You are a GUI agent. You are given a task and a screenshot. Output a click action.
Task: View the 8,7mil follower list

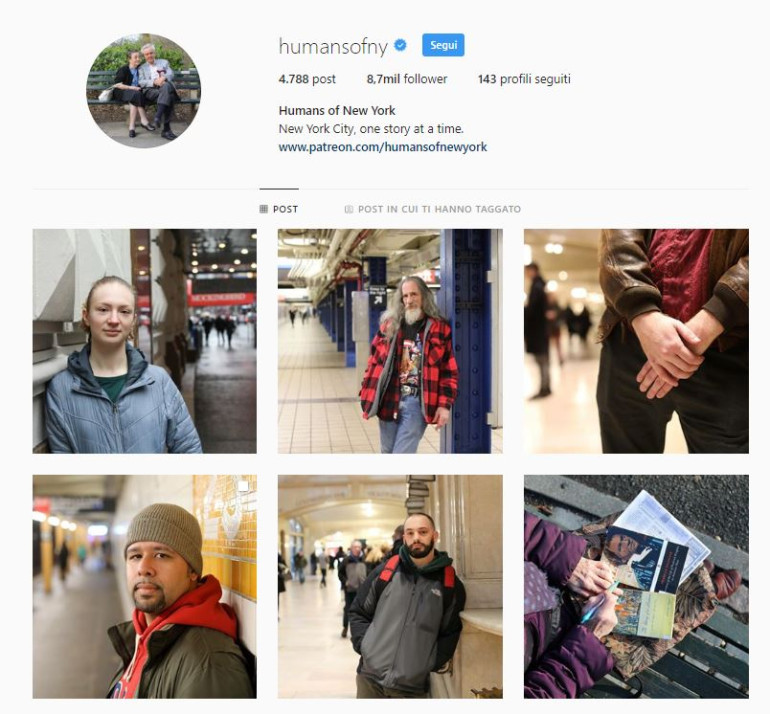click(x=407, y=79)
